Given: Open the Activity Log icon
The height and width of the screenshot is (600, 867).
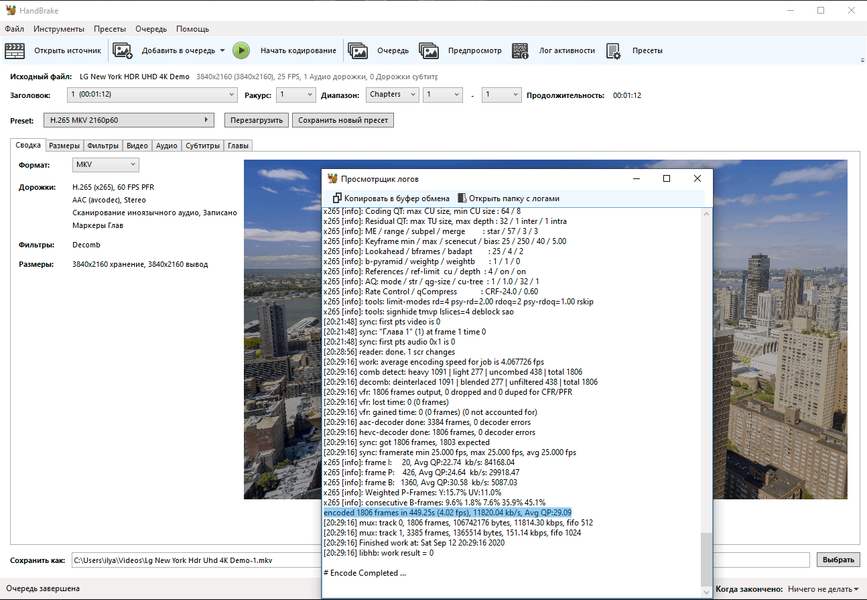Looking at the screenshot, I should pos(520,50).
